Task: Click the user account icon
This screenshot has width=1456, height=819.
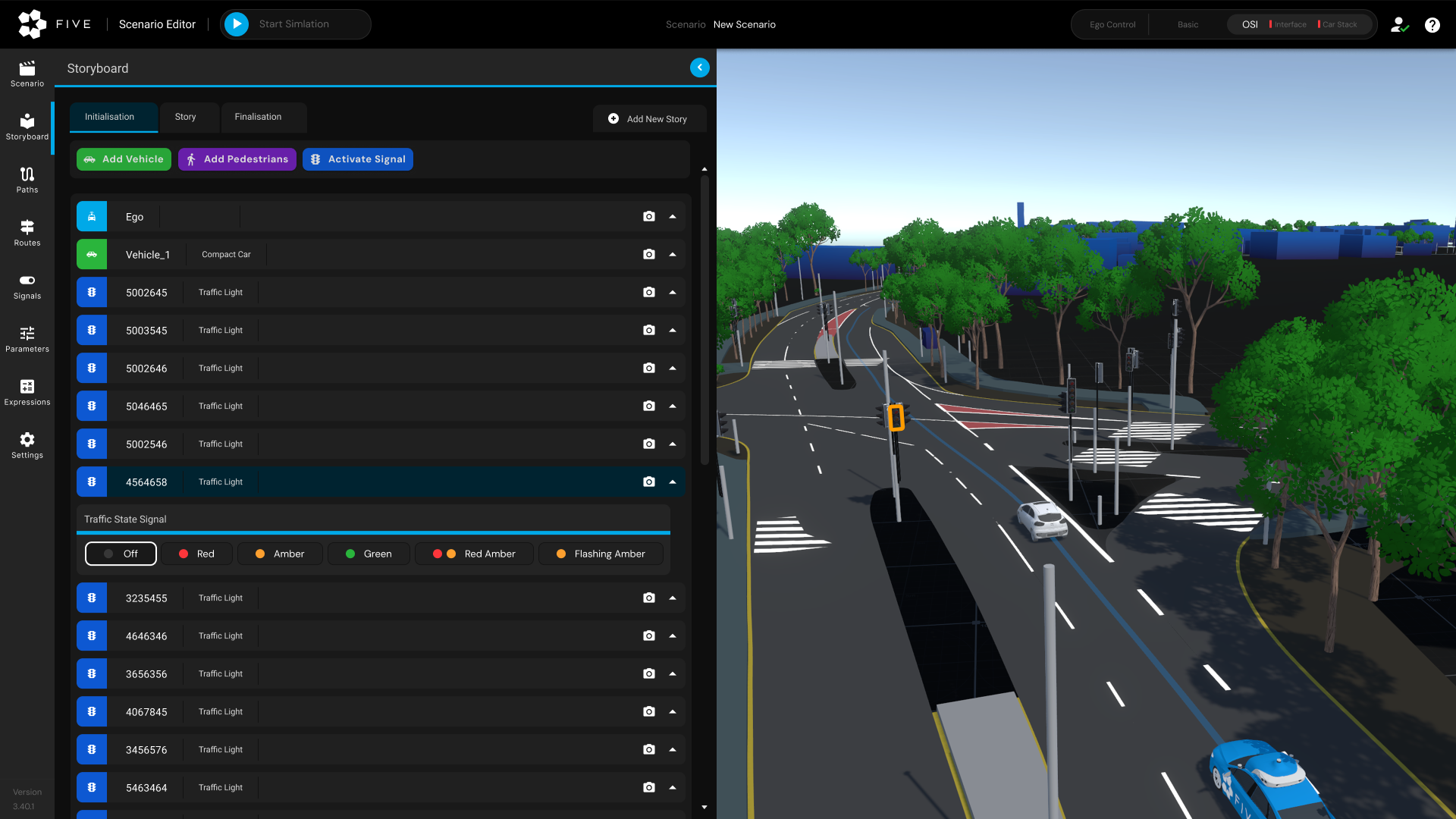Action: click(x=1400, y=24)
